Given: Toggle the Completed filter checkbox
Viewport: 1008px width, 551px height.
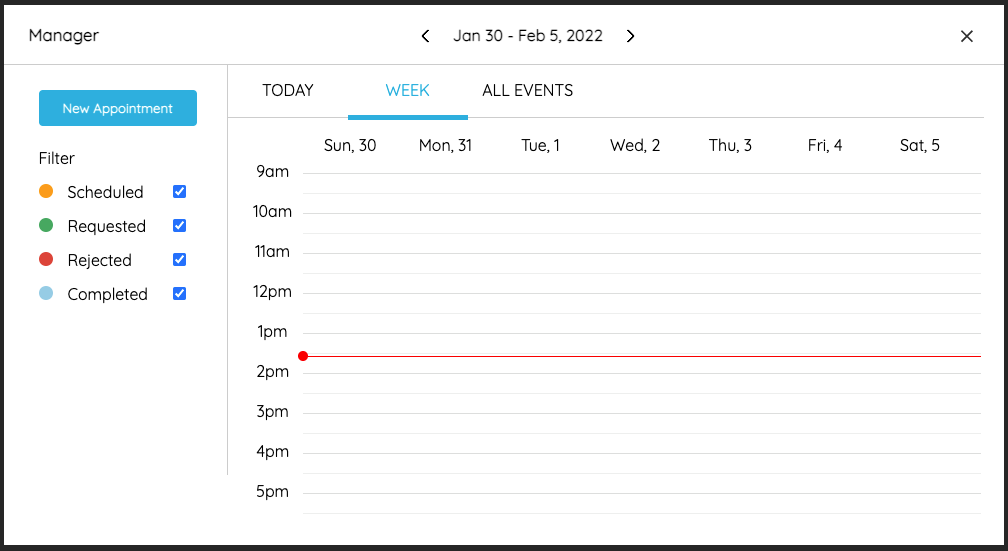Looking at the screenshot, I should pos(180,293).
